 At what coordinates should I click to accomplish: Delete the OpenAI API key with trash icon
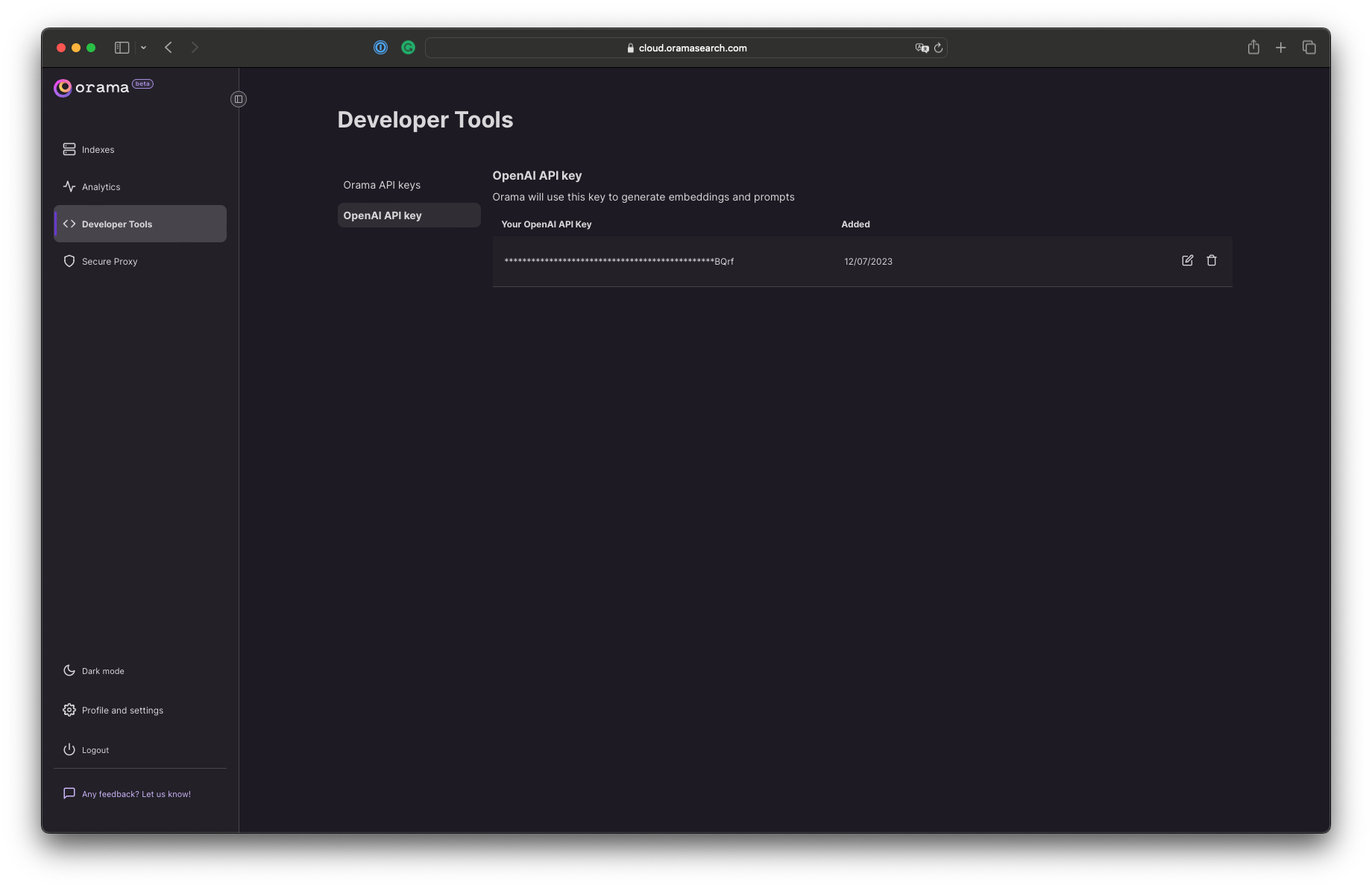tap(1212, 260)
